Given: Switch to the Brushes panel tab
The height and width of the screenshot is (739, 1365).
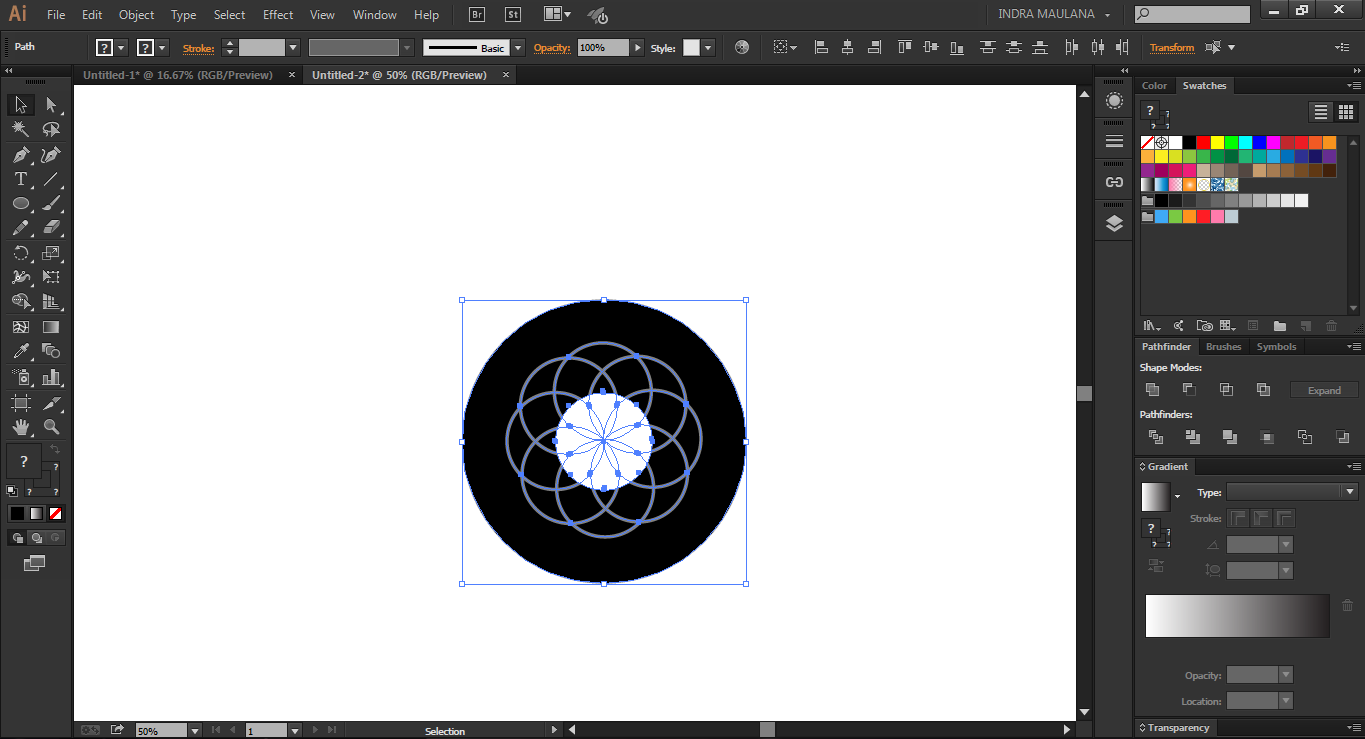Looking at the screenshot, I should [x=1223, y=347].
